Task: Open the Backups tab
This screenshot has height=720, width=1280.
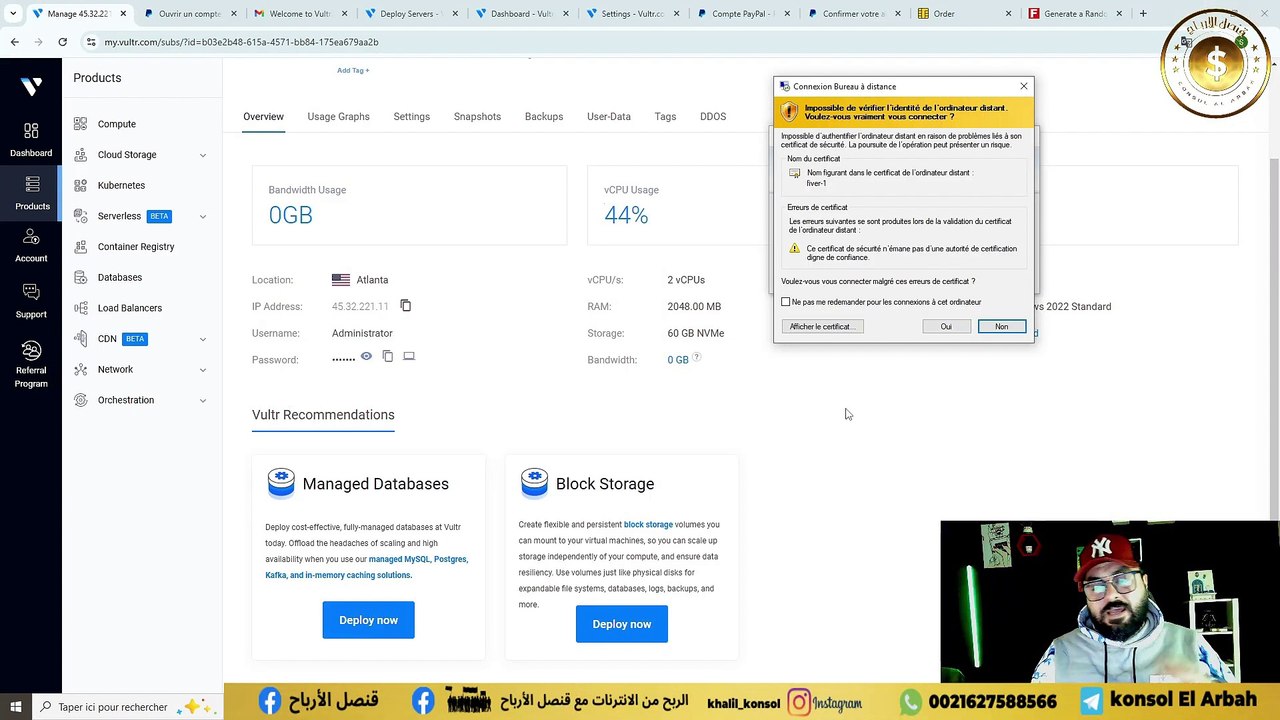Action: [544, 117]
